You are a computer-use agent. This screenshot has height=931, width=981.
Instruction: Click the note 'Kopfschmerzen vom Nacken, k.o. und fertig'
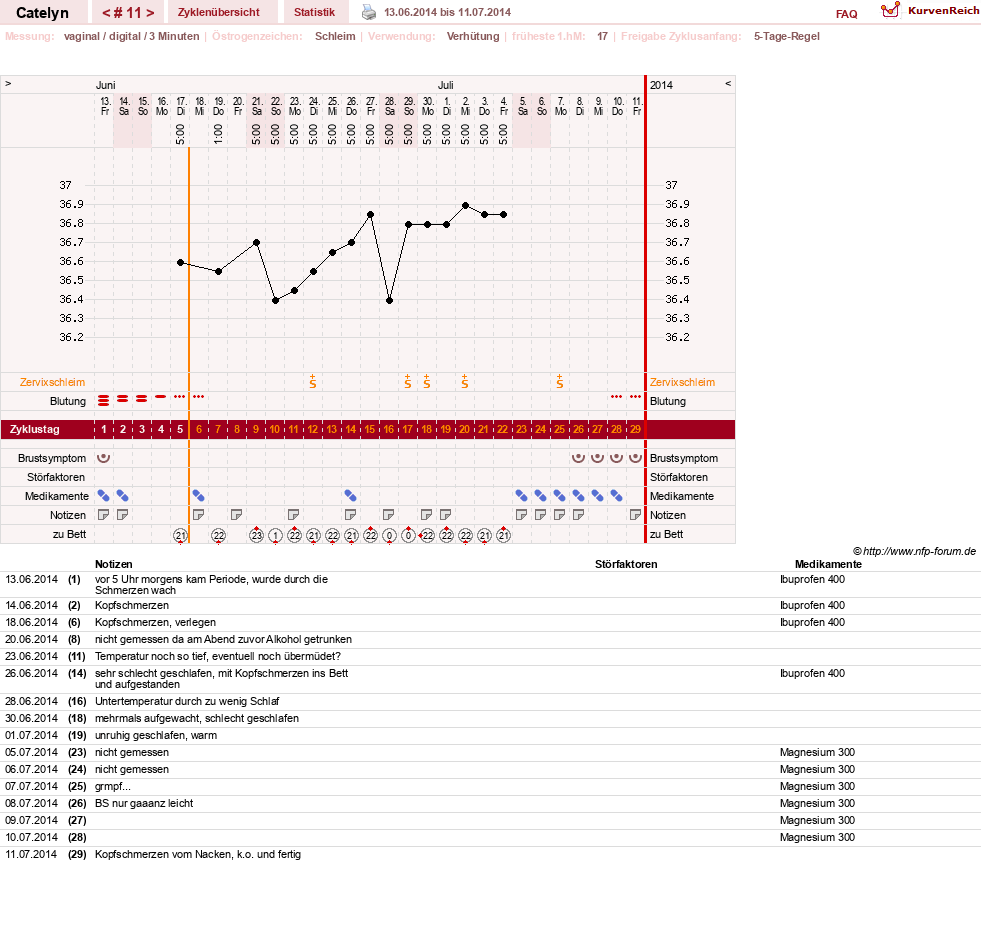pyautogui.click(x=198, y=854)
